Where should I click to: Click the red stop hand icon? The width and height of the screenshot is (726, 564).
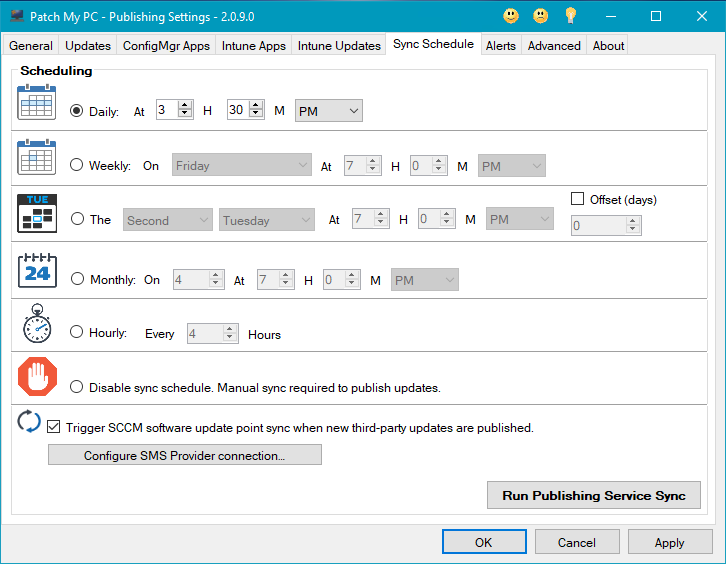click(x=36, y=377)
